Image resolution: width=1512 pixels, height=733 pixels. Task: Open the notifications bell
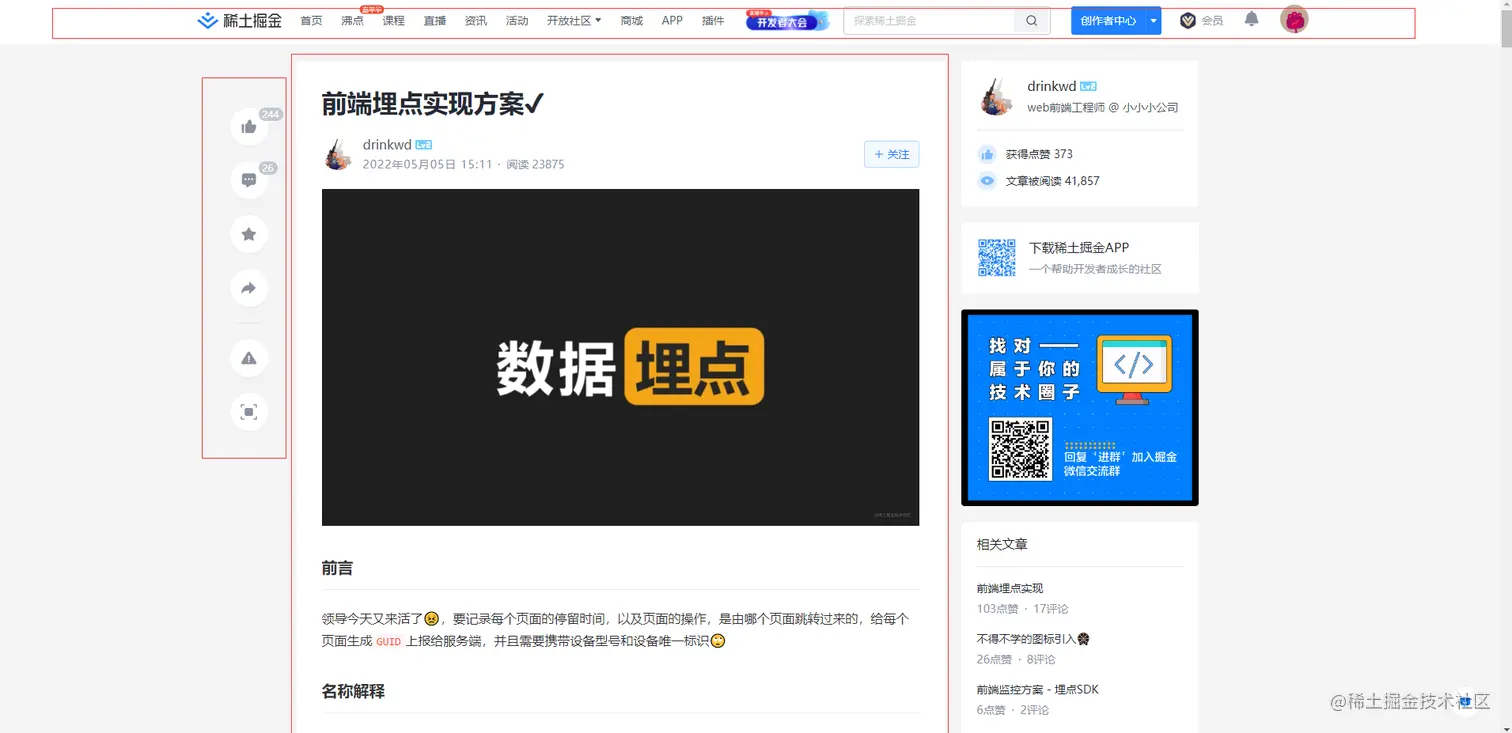pyautogui.click(x=1251, y=19)
